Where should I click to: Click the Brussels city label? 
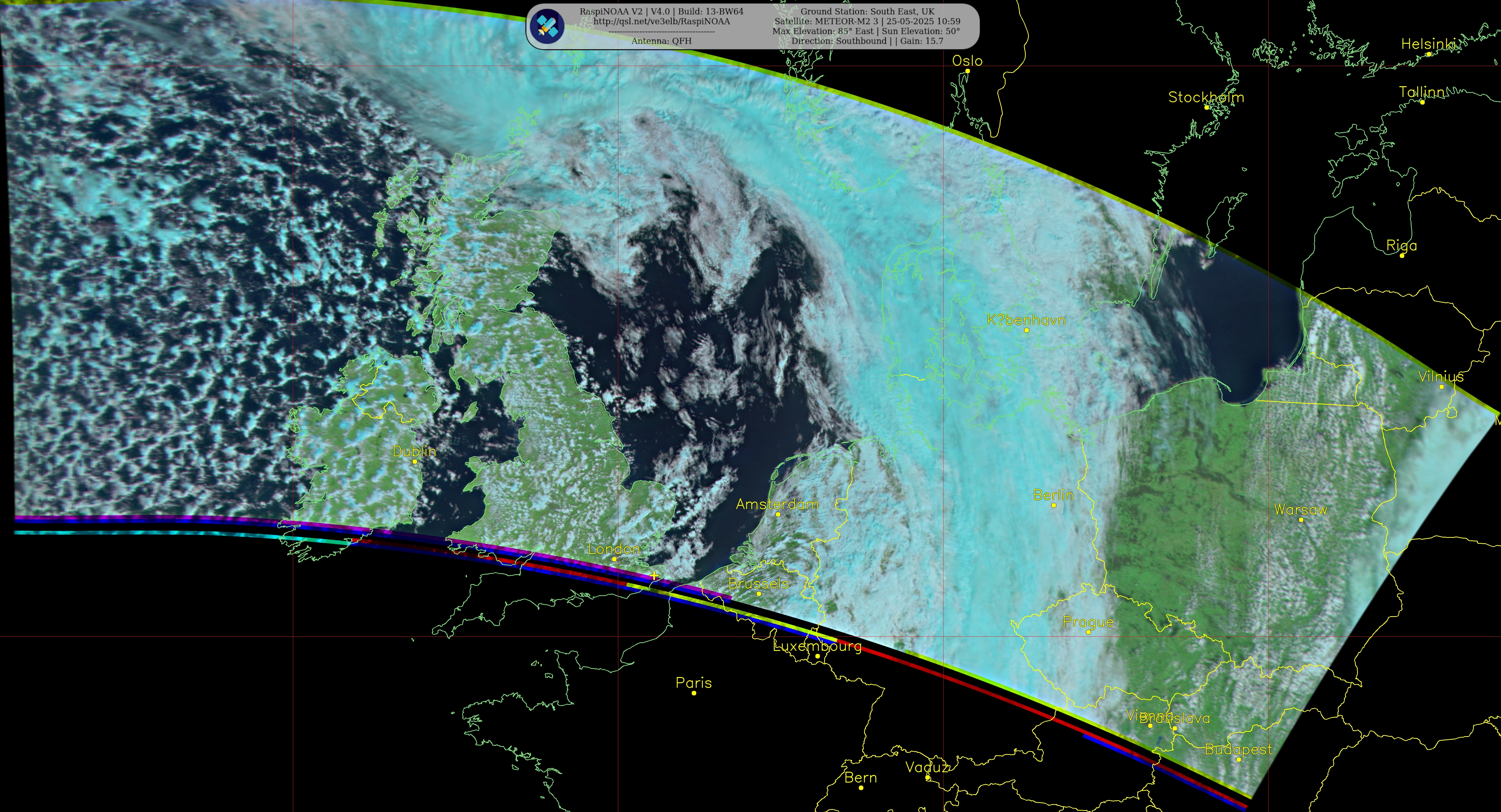[x=759, y=584]
